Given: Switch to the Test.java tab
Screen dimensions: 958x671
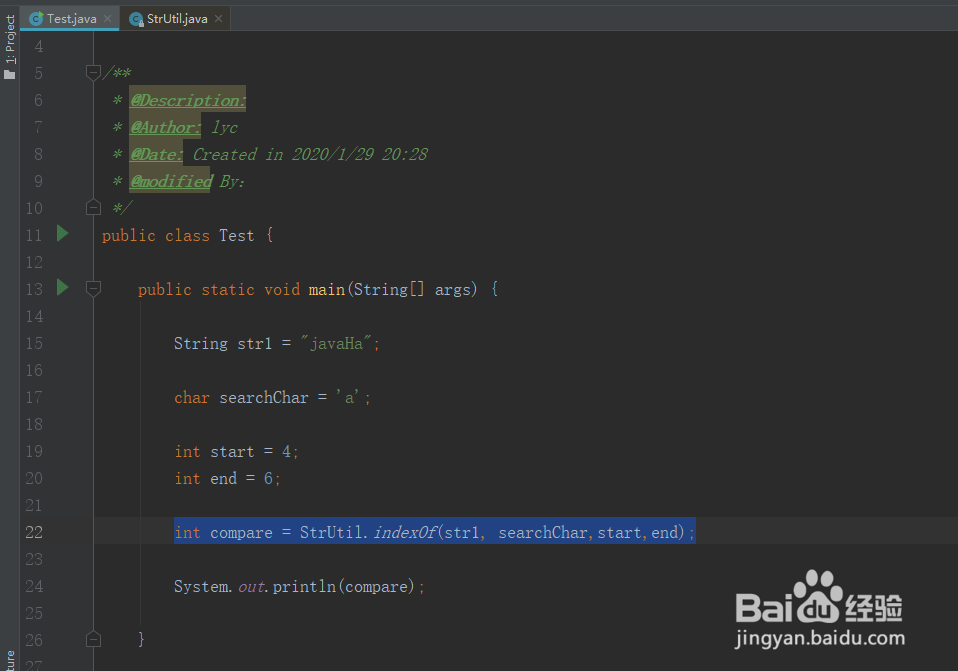Looking at the screenshot, I should pyautogui.click(x=71, y=18).
